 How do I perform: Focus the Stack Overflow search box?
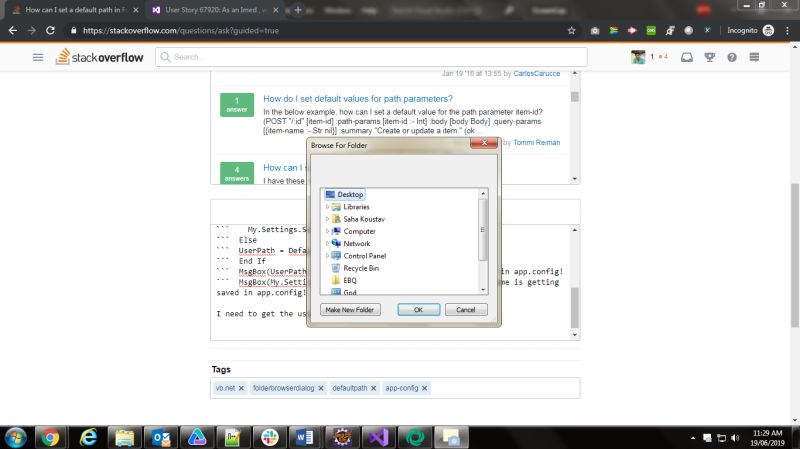click(371, 57)
